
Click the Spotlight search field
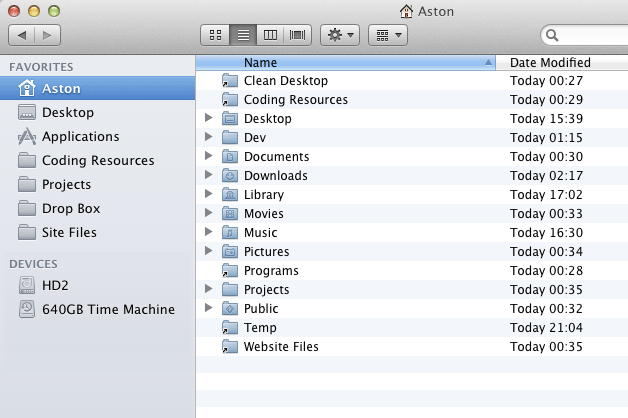click(586, 36)
